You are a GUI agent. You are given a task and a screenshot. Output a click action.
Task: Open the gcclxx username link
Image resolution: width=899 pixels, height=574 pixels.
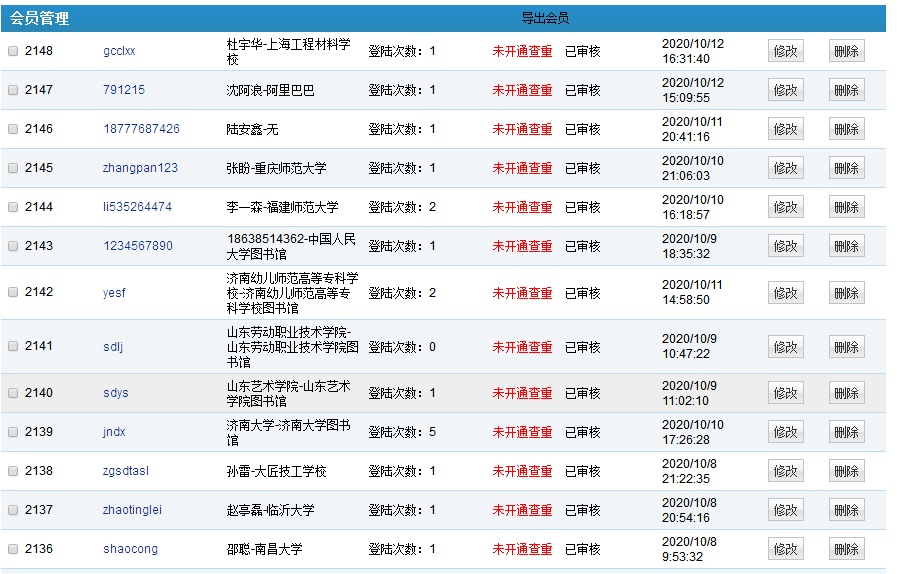[x=119, y=51]
